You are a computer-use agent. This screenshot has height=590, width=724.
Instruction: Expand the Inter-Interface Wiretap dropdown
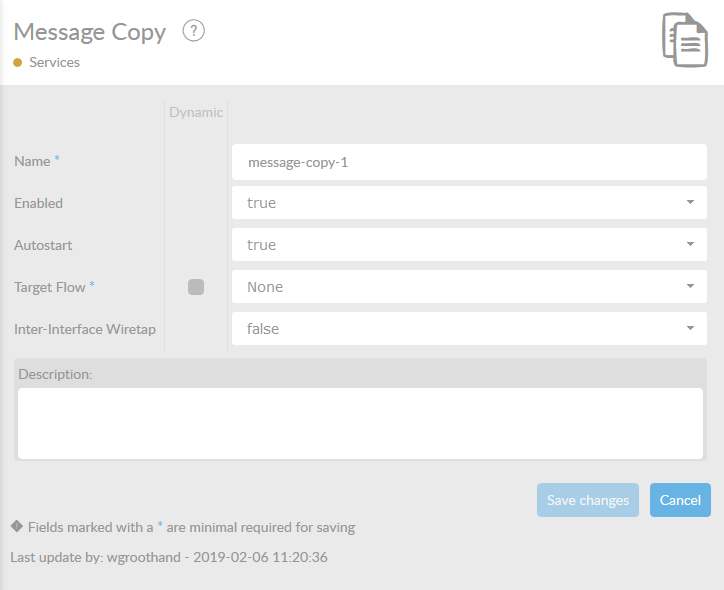click(469, 328)
